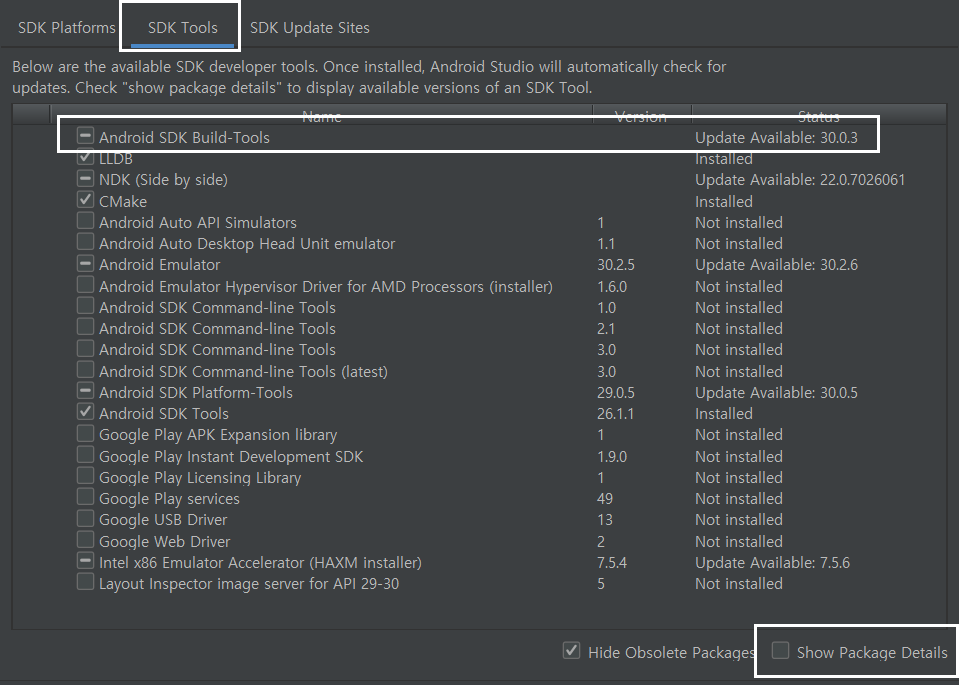959x685 pixels.
Task: Click HAXM installer version 7.5.4
Action: 612,563
